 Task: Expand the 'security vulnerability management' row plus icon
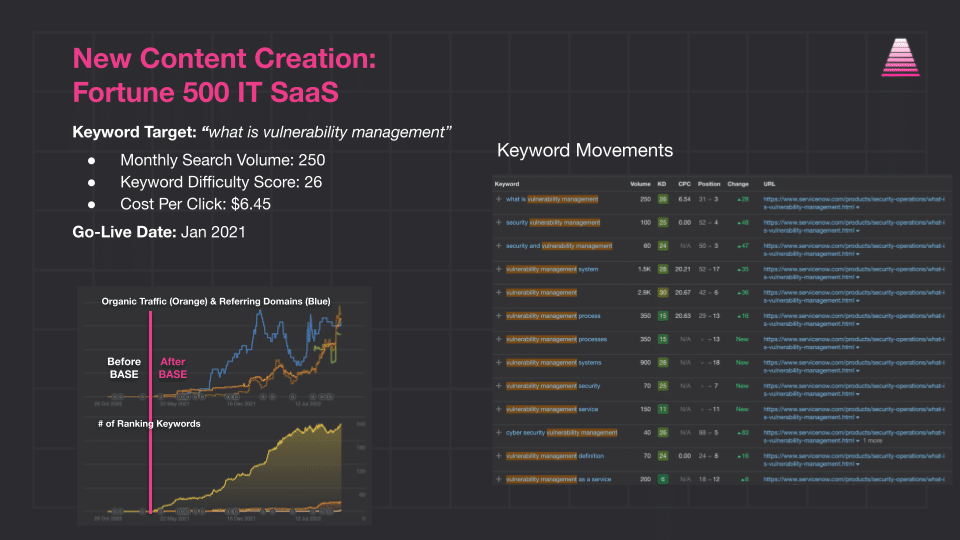pyautogui.click(x=498, y=222)
